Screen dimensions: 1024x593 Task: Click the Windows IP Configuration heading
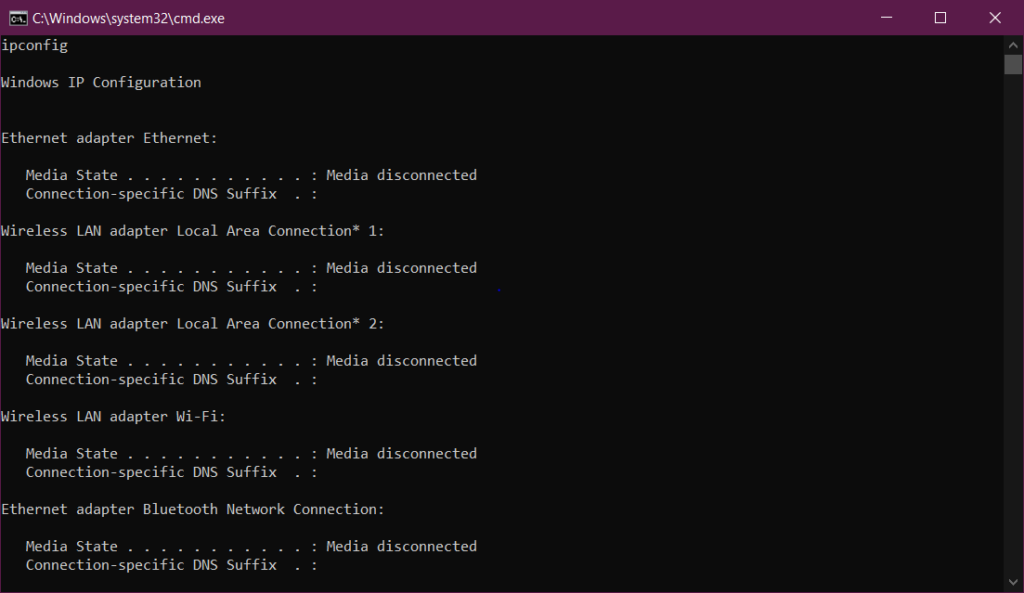100,82
